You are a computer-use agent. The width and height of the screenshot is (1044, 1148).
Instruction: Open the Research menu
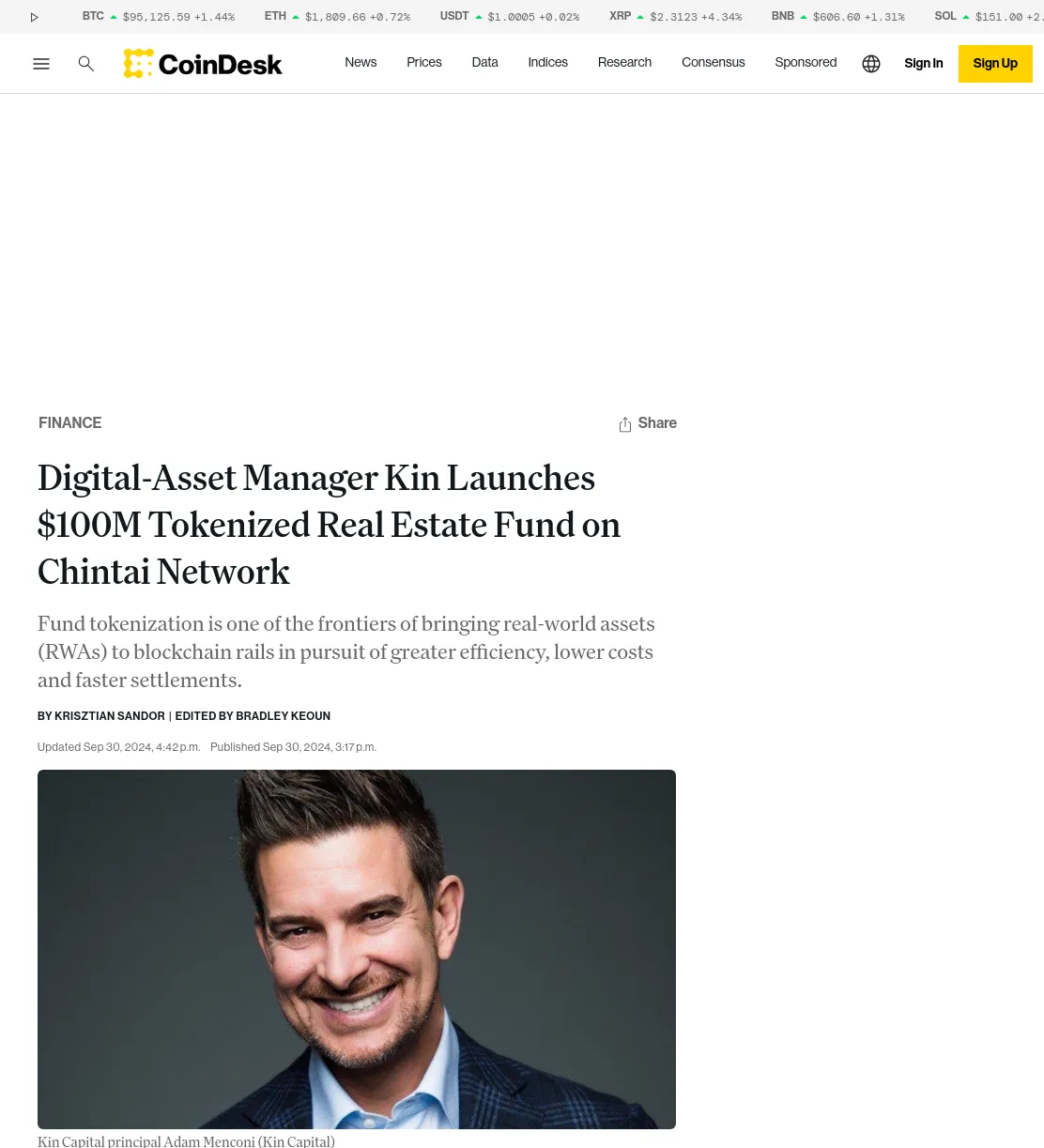point(624,62)
